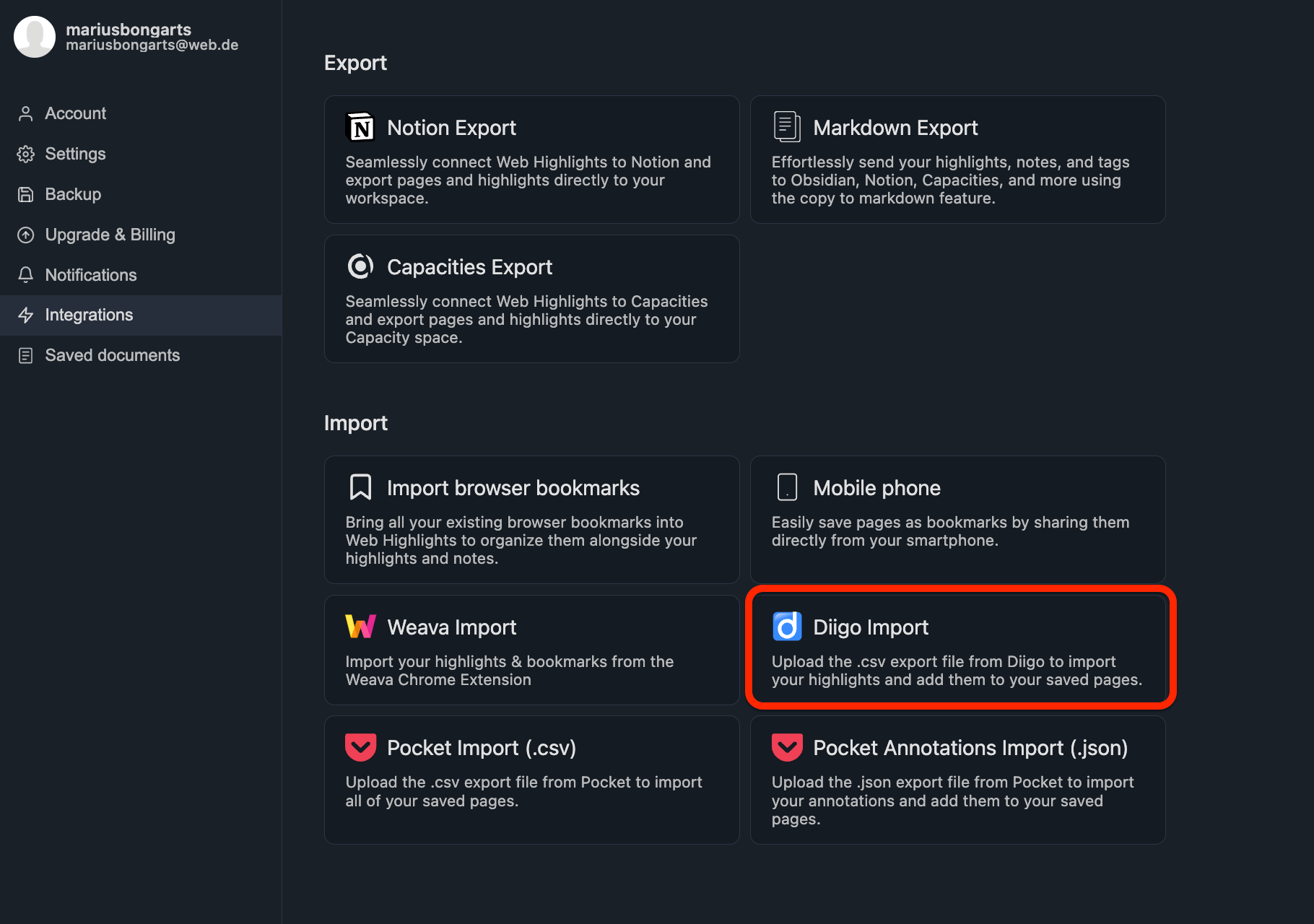The height and width of the screenshot is (924, 1314).
Task: Click the Markdown Export icon
Action: click(x=787, y=127)
